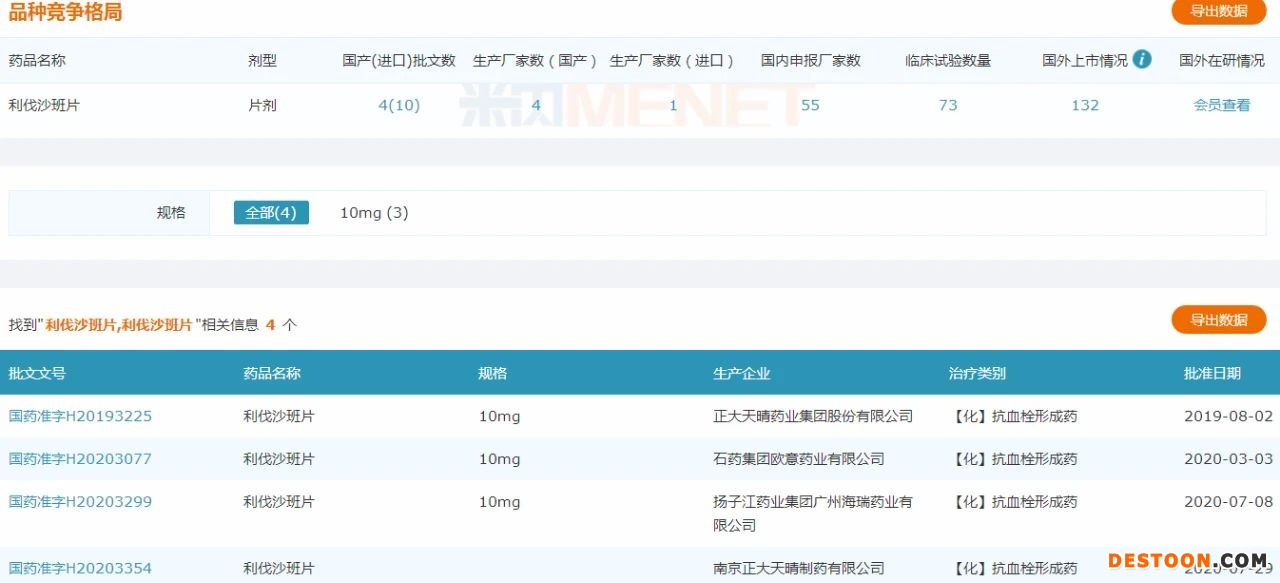This screenshot has height=583, width=1280.
Task: Click the info icon beside 国外上市情况
Action: tap(1142, 59)
